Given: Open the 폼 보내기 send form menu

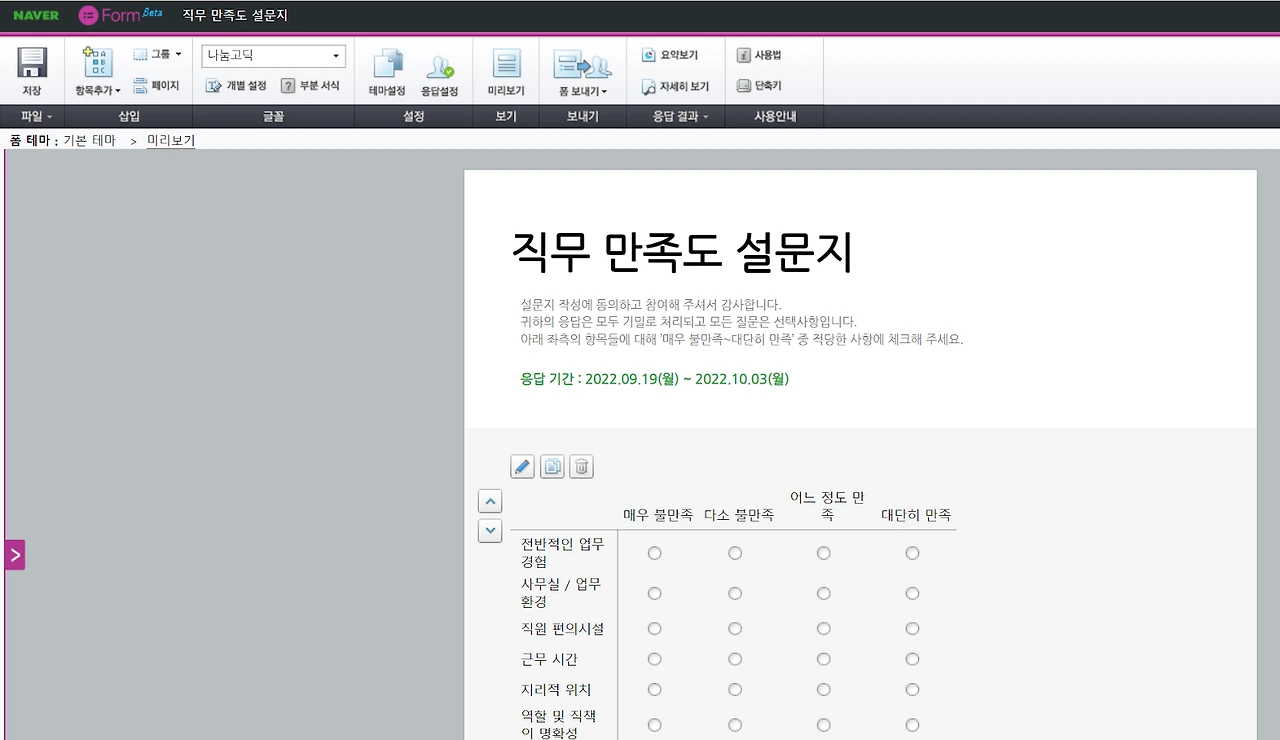Looking at the screenshot, I should click(x=583, y=72).
